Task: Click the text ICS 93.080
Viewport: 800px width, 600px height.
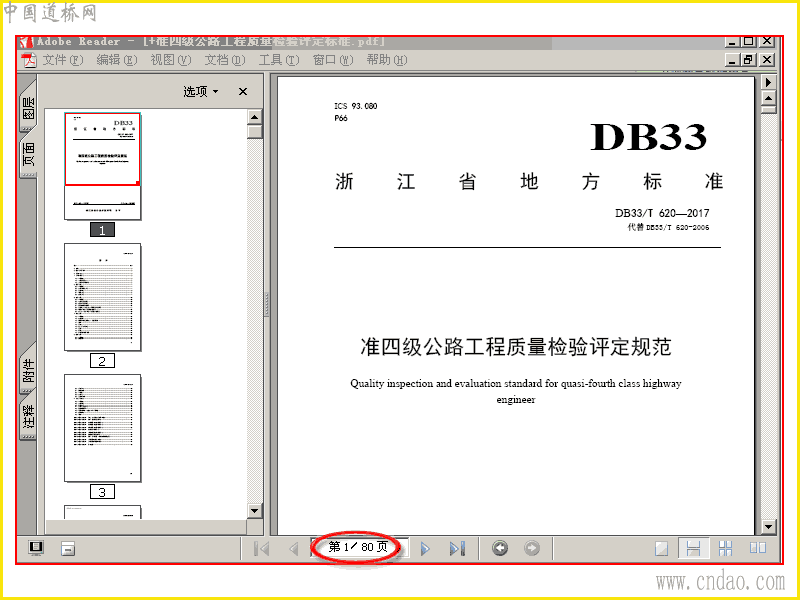Action: coord(356,106)
